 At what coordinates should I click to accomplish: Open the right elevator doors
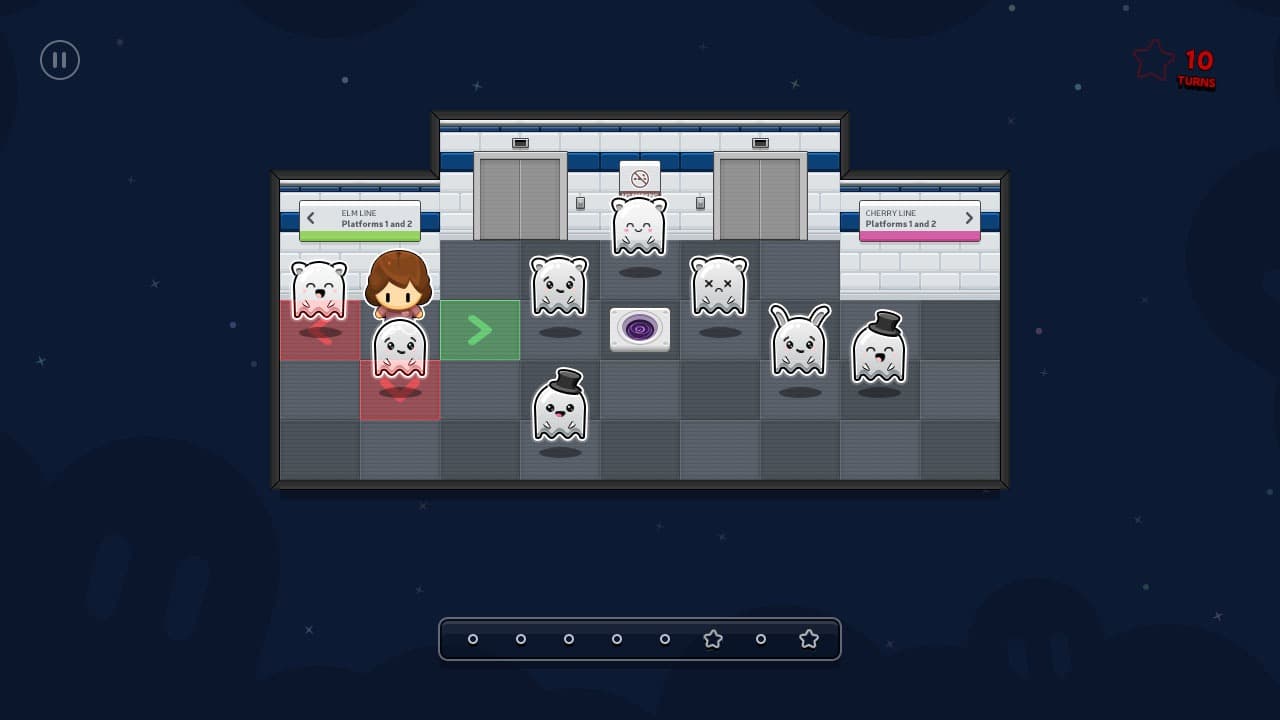pos(760,197)
